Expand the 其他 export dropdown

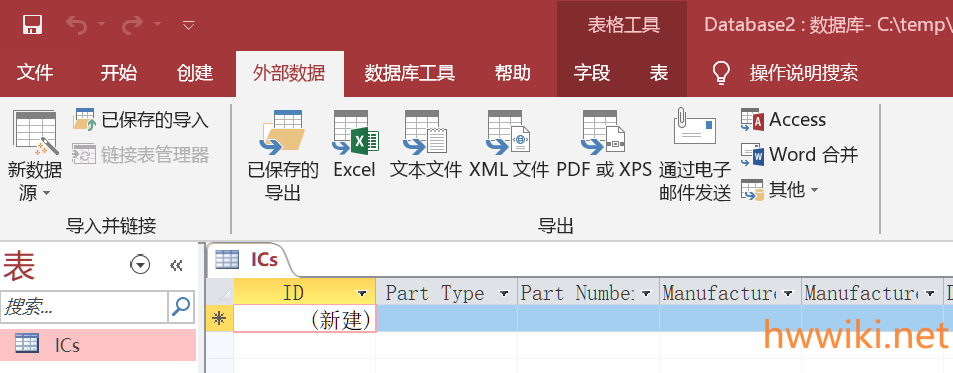click(x=780, y=190)
